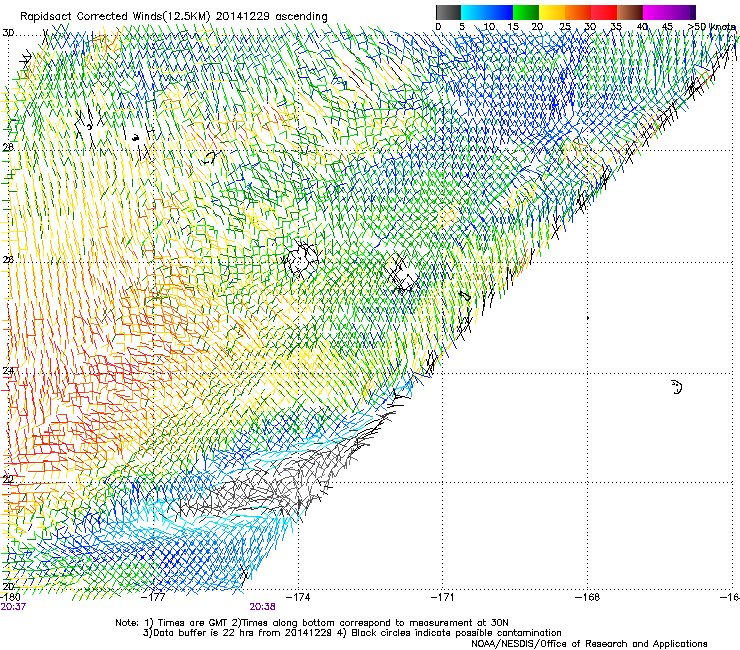Screen dimensions: 740x650
Task: Click the latitude label '30'
Action: click(8, 33)
